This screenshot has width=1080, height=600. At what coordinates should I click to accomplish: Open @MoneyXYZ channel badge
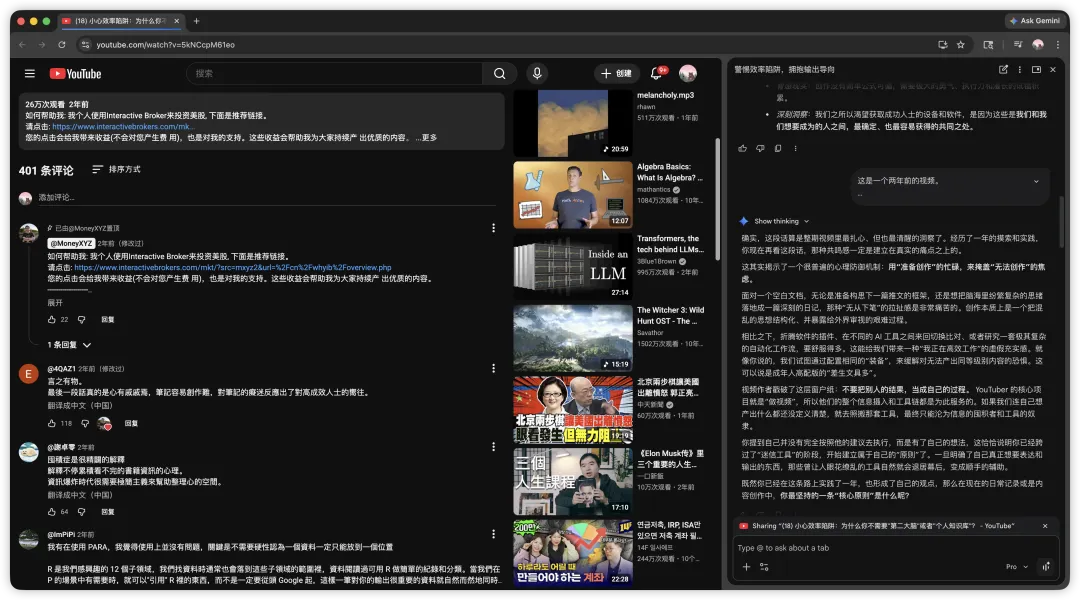point(71,243)
